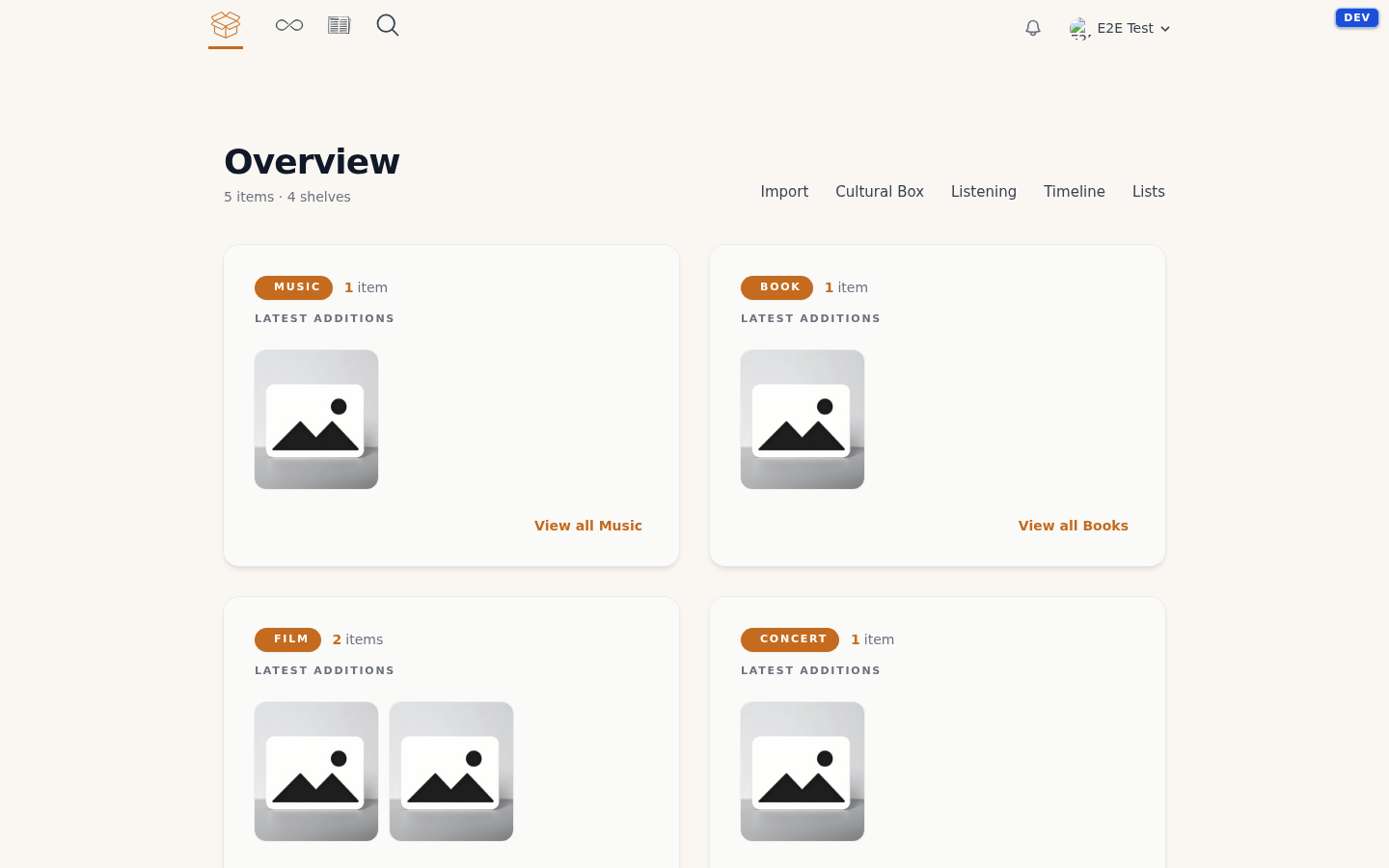
Task: Go to the Import page
Action: tap(784, 192)
